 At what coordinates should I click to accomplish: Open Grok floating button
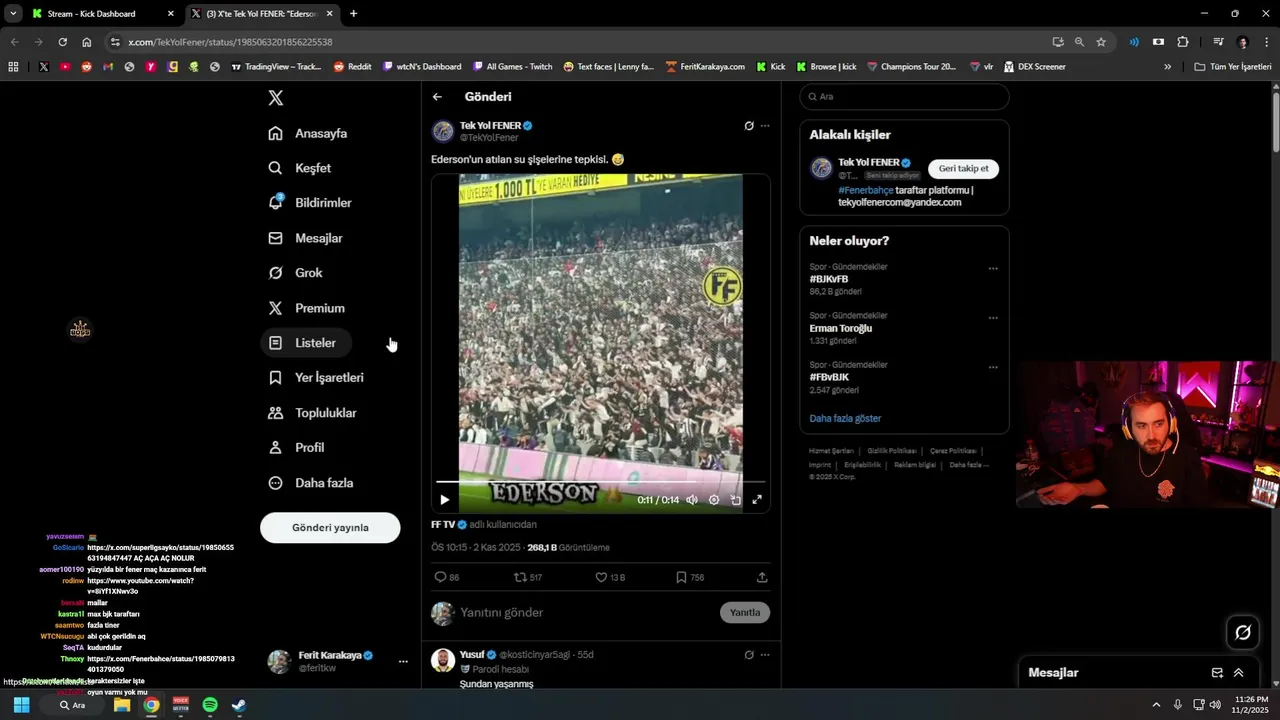[x=1243, y=632]
